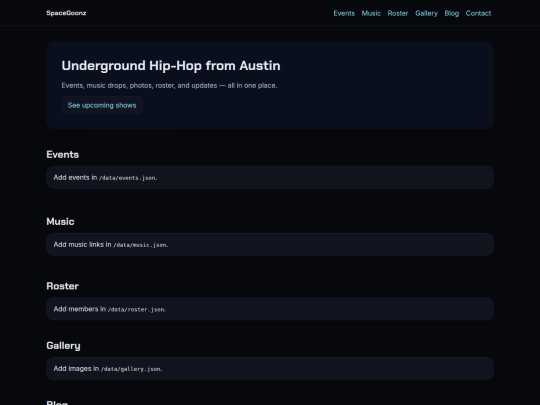
Task: Click the Add events in text
Action: click(x=75, y=177)
